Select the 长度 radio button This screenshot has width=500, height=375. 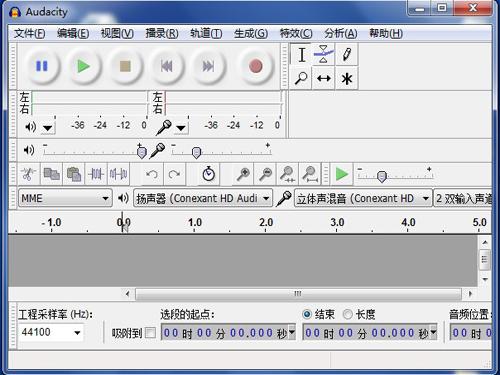tap(347, 314)
